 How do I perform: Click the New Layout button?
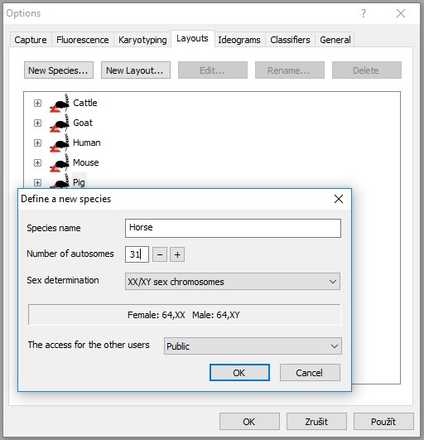pyautogui.click(x=136, y=70)
